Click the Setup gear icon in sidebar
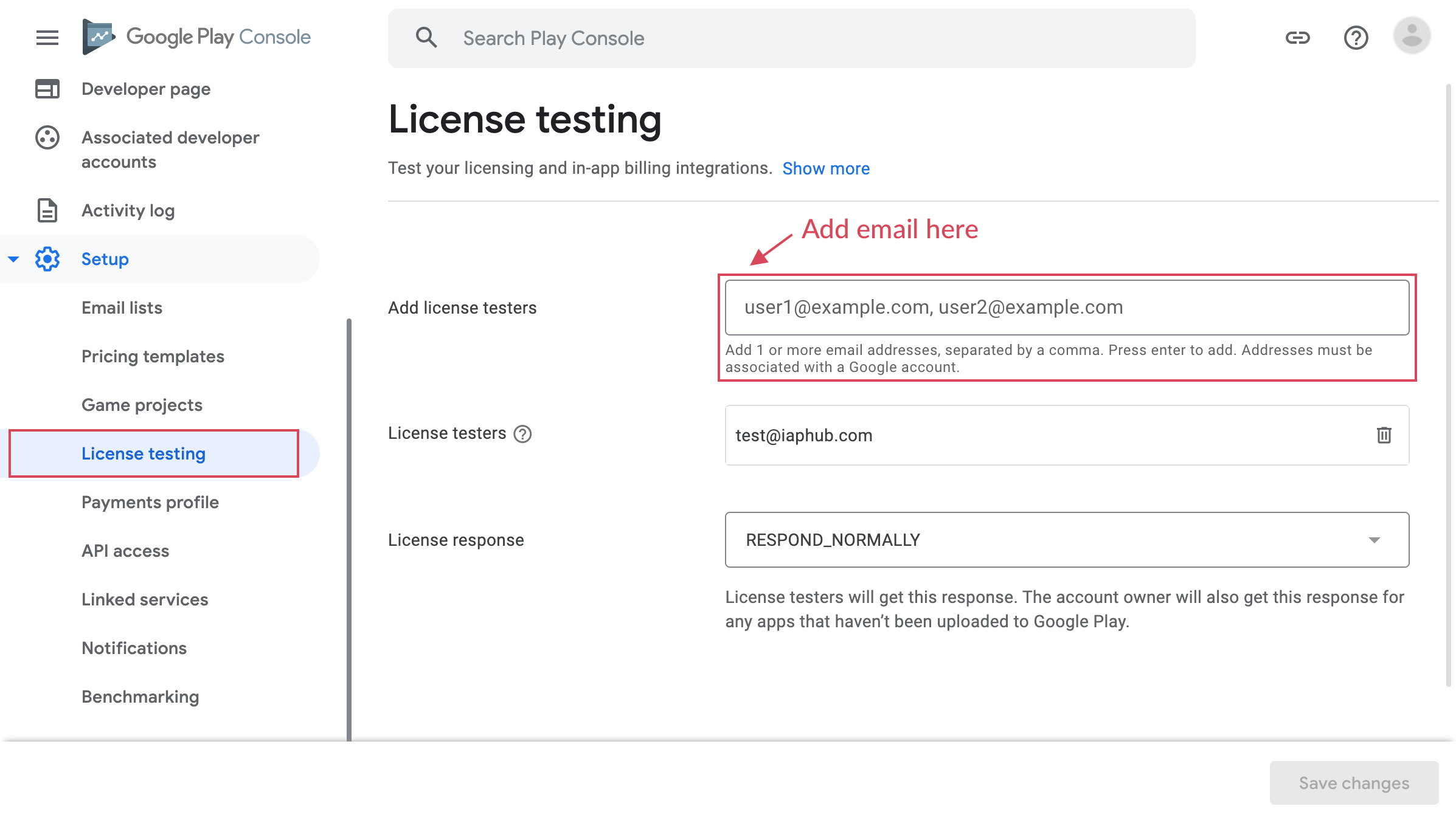This screenshot has width=1456, height=823. pos(47,259)
